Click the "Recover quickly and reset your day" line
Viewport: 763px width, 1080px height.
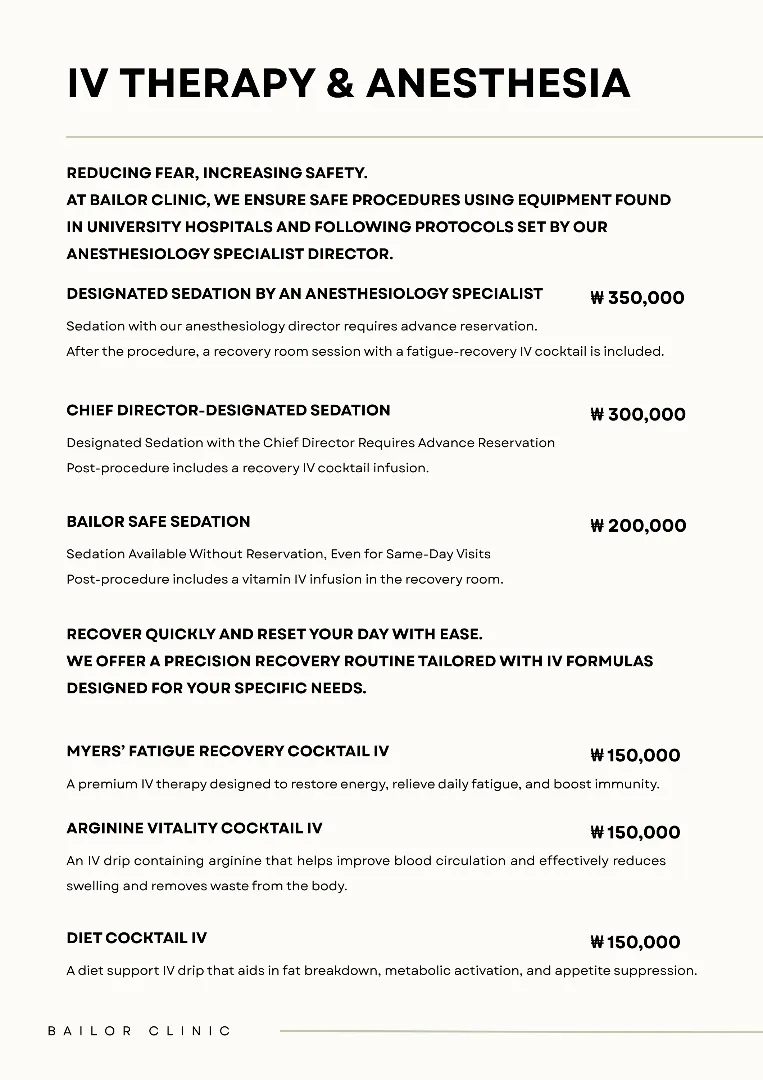click(274, 635)
